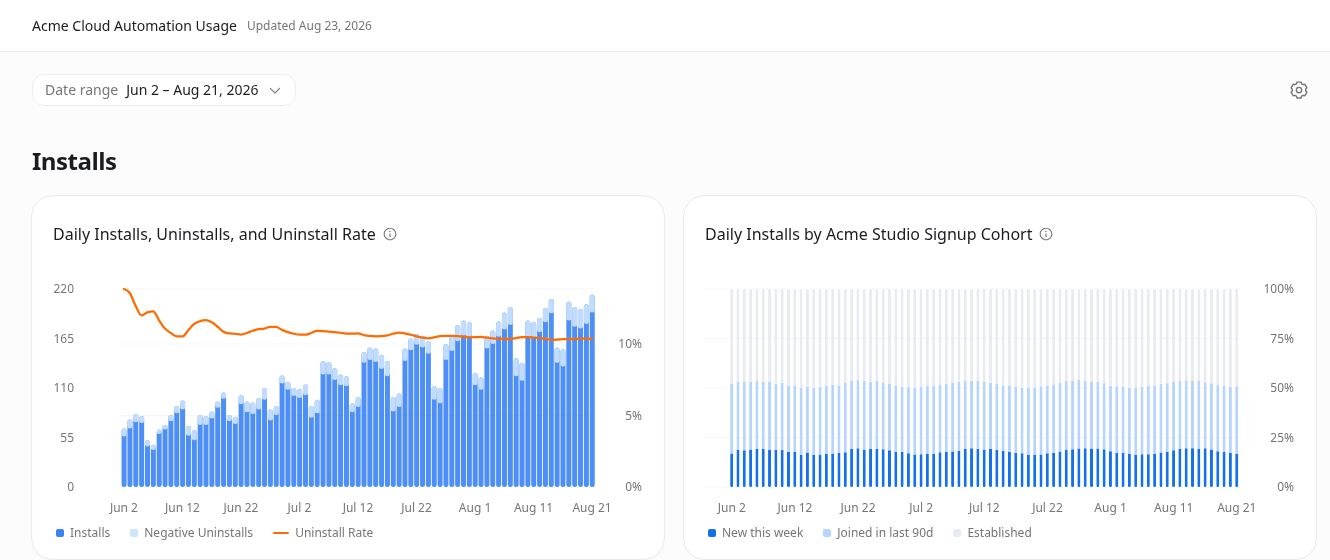Toggle Joined in last 90d legend series
Screen dimensions: 1330x560
click(x=877, y=533)
